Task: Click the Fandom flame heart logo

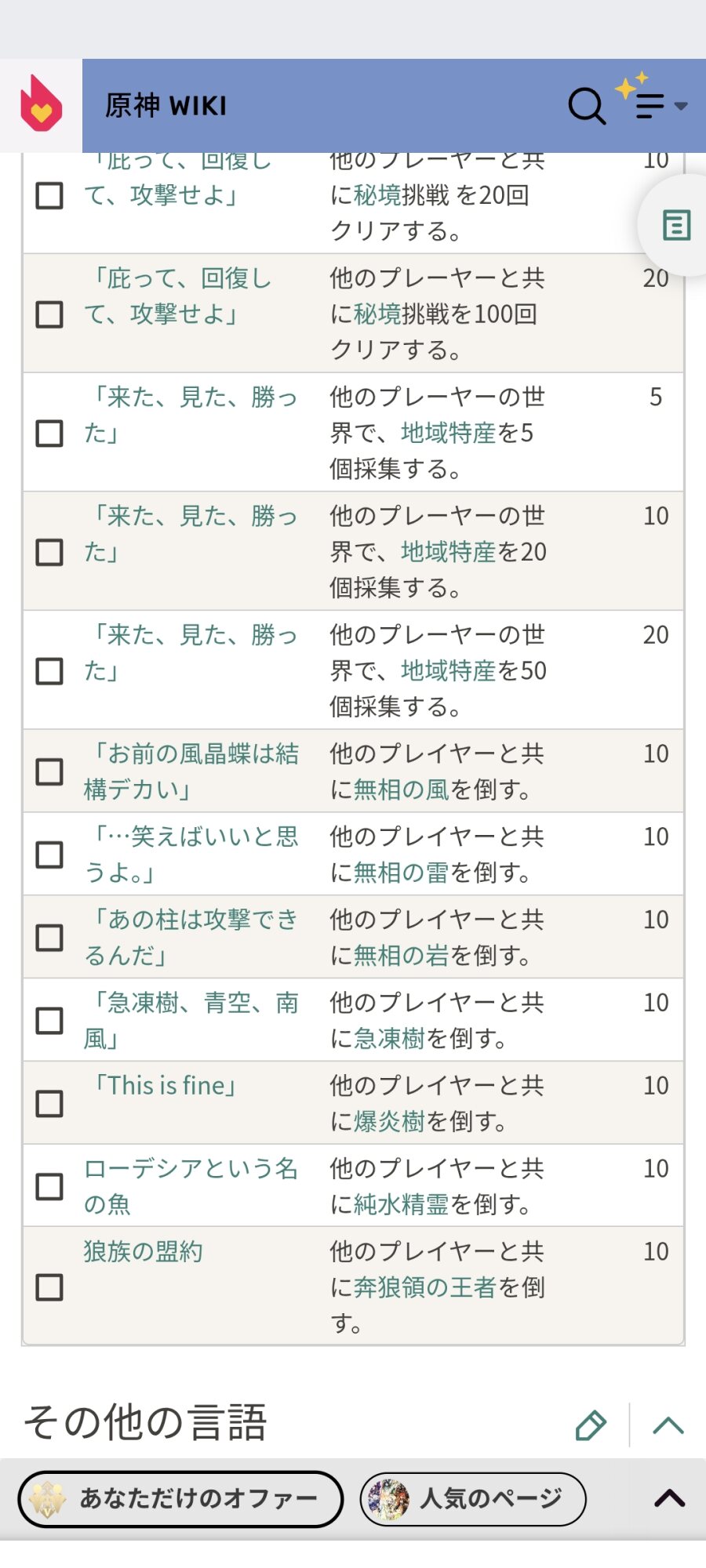Action: tap(41, 105)
